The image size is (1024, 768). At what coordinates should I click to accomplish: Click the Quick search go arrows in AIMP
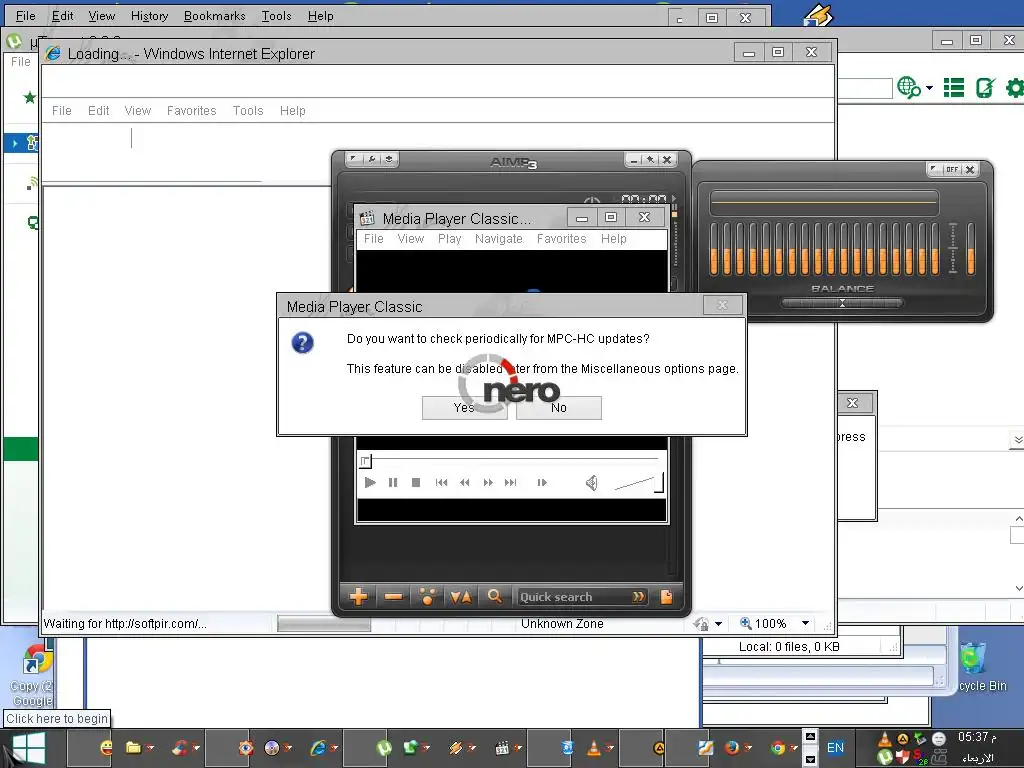[638, 597]
